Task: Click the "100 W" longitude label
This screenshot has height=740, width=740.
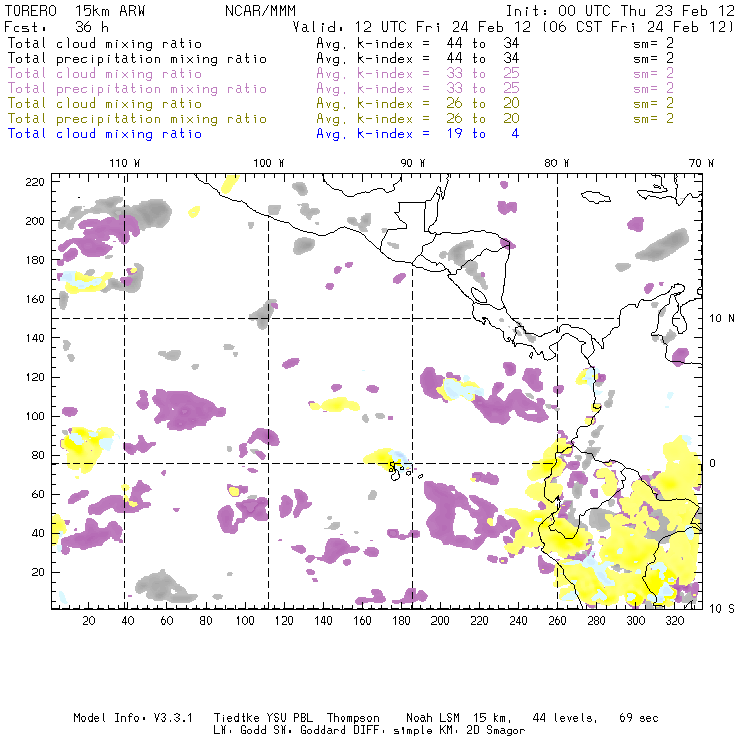Action: [269, 163]
